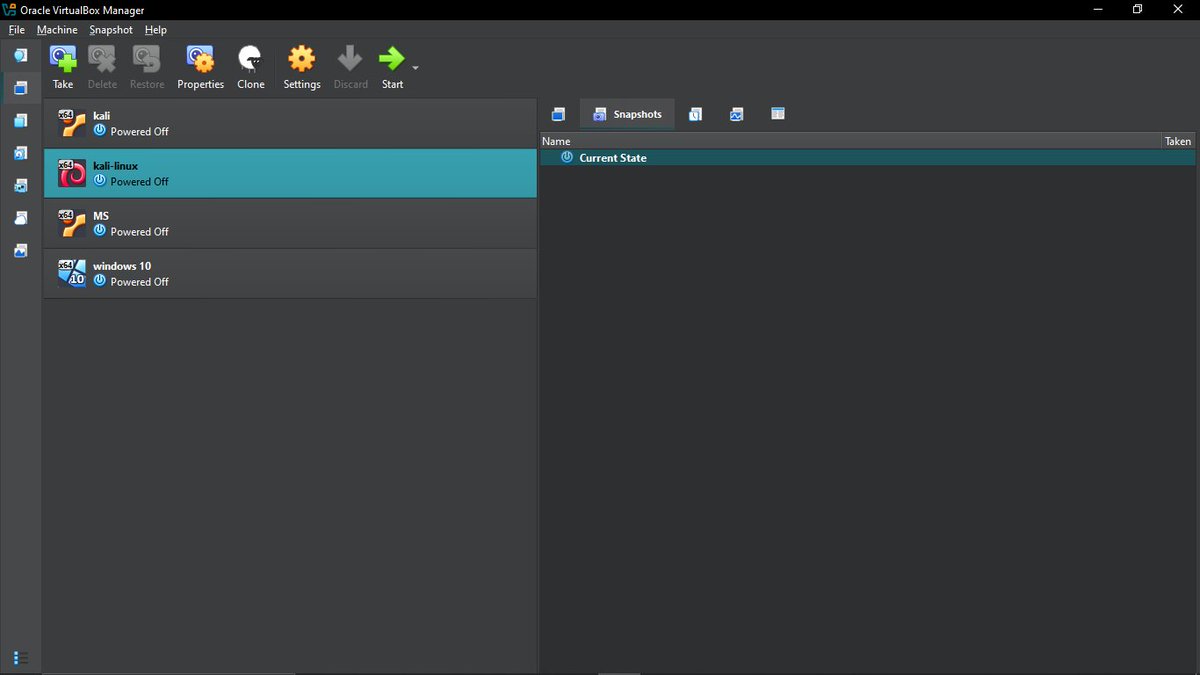The image size is (1200, 675).
Task: Switch to the Activity graph tab icon
Action: tap(736, 114)
